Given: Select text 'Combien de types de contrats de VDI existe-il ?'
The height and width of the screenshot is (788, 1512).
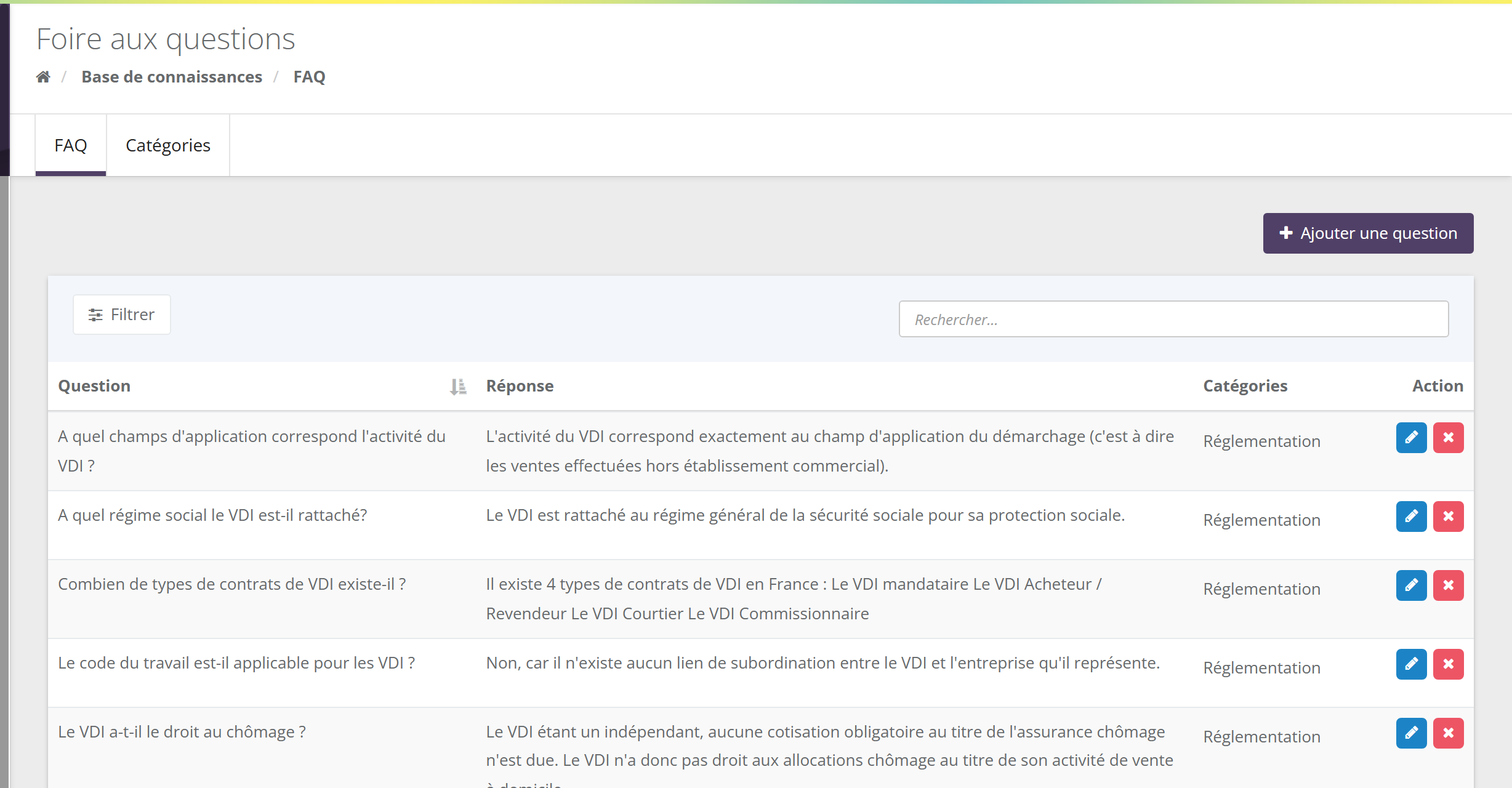Looking at the screenshot, I should point(231,584).
